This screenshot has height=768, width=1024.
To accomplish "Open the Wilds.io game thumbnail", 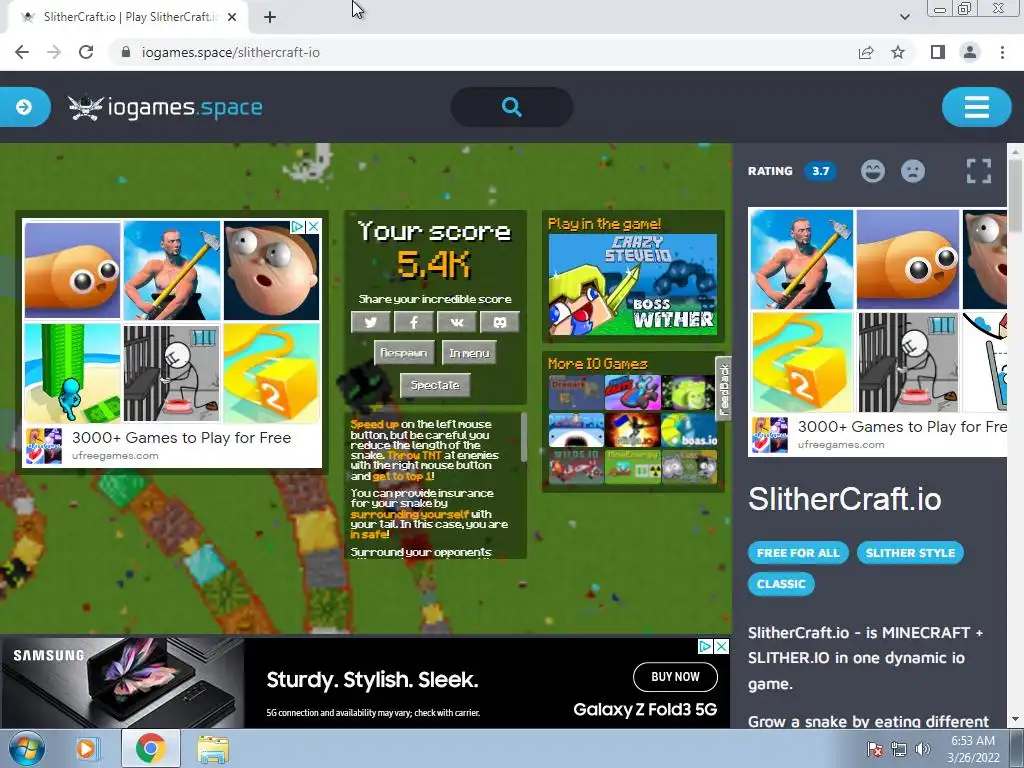I will pos(576,466).
